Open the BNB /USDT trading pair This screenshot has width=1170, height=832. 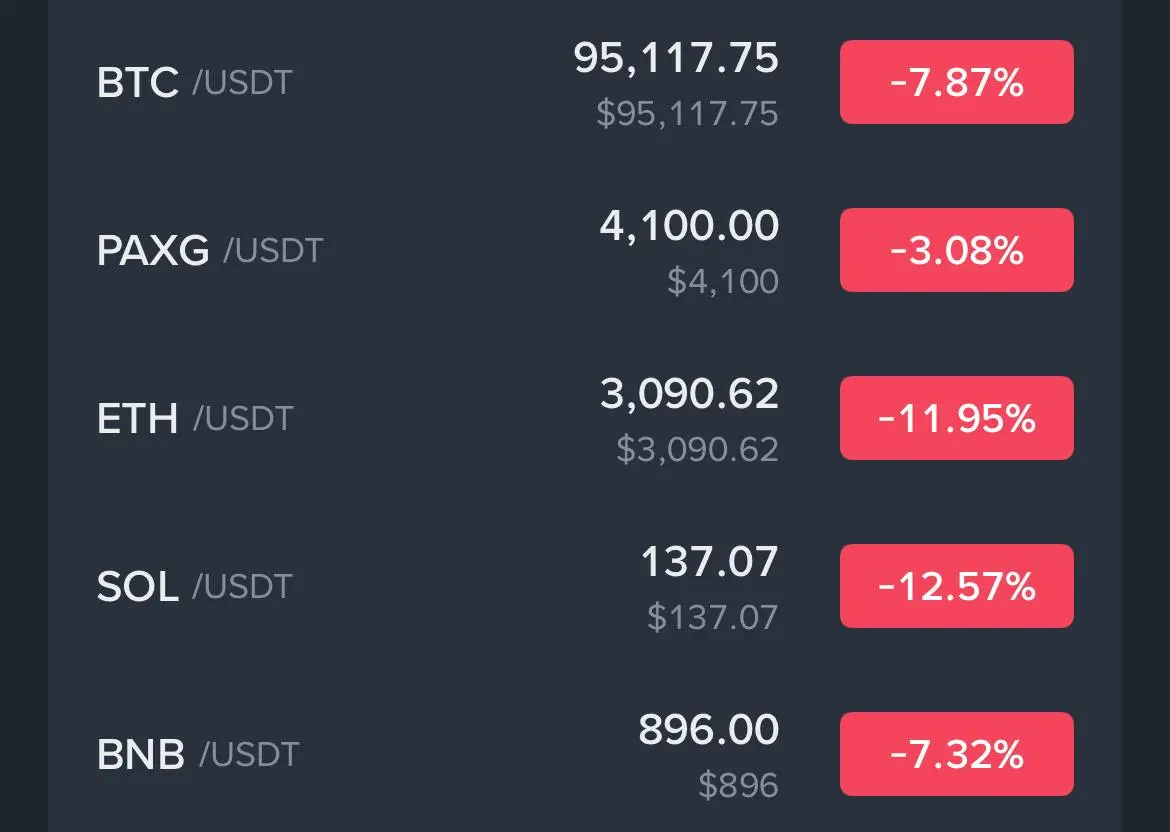(x=198, y=754)
